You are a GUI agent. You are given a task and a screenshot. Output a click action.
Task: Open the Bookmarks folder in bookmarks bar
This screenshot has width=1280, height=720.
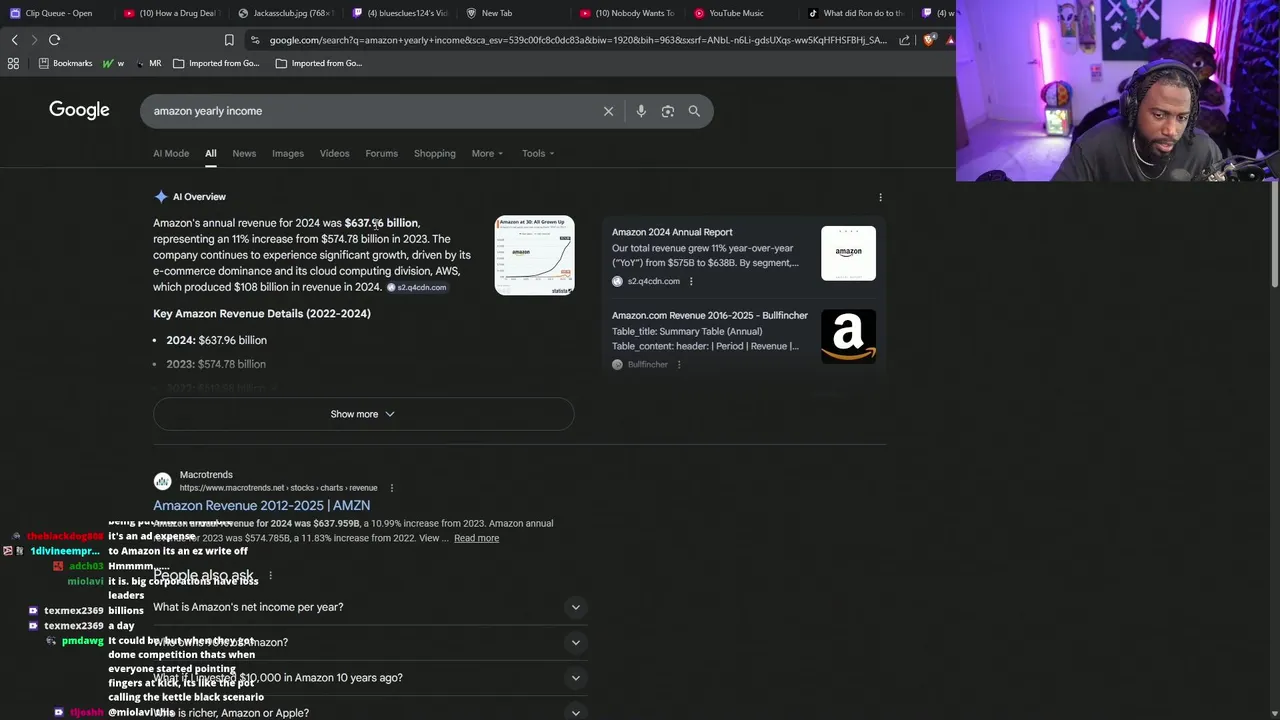point(65,63)
